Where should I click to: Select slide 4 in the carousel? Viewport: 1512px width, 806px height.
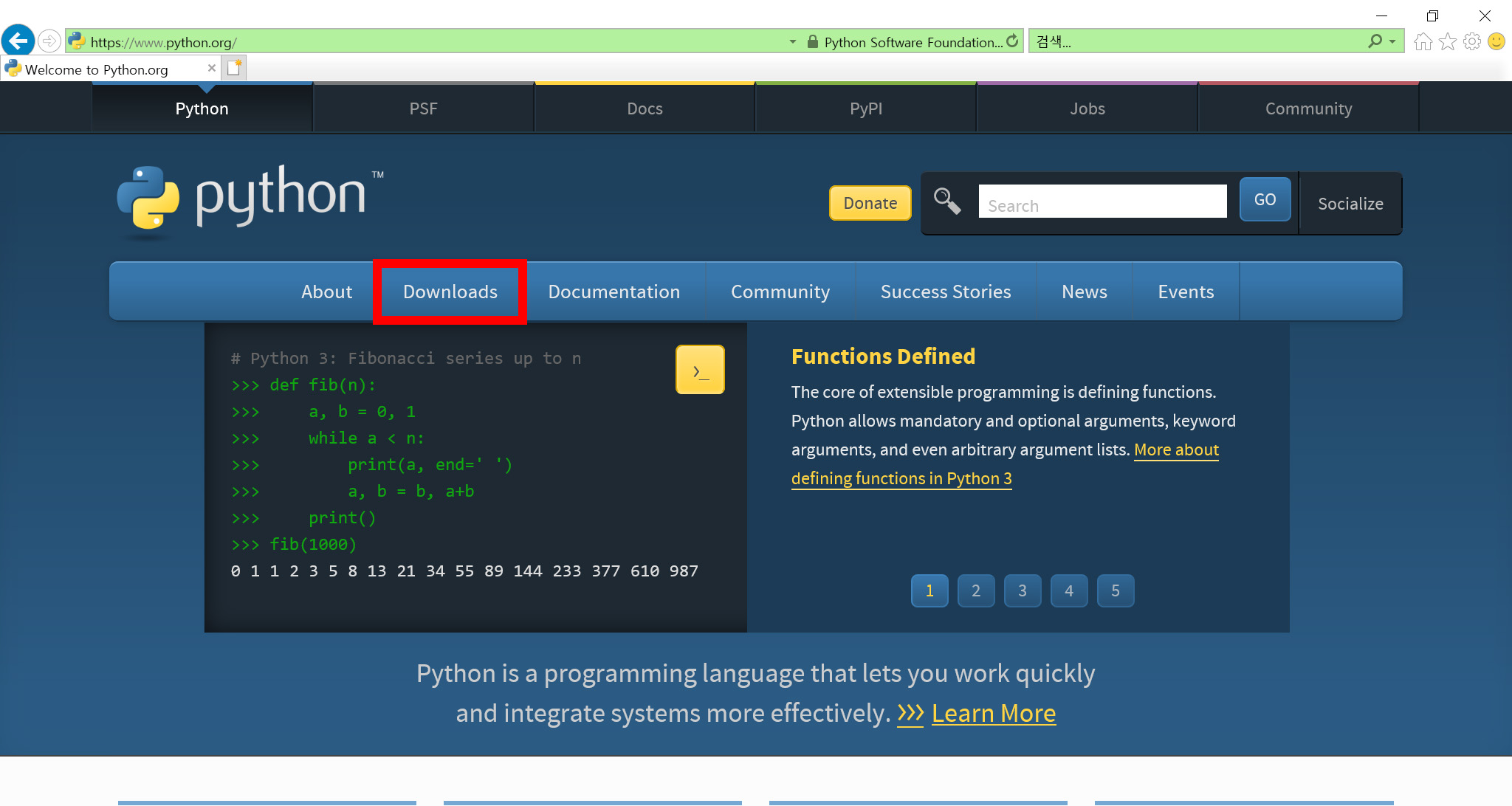[x=1069, y=590]
